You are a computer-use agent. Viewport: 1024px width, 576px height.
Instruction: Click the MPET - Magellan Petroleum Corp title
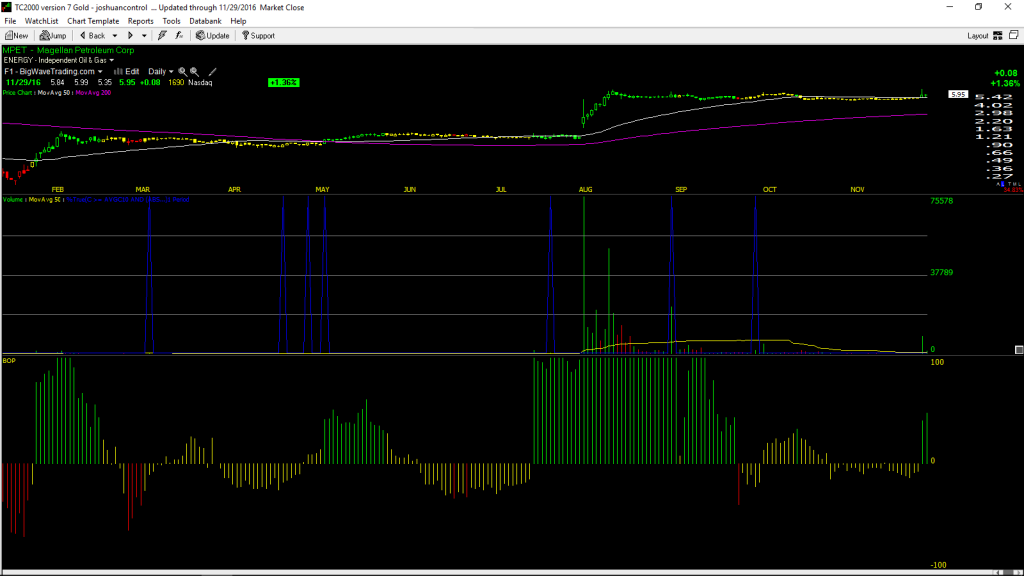point(69,50)
